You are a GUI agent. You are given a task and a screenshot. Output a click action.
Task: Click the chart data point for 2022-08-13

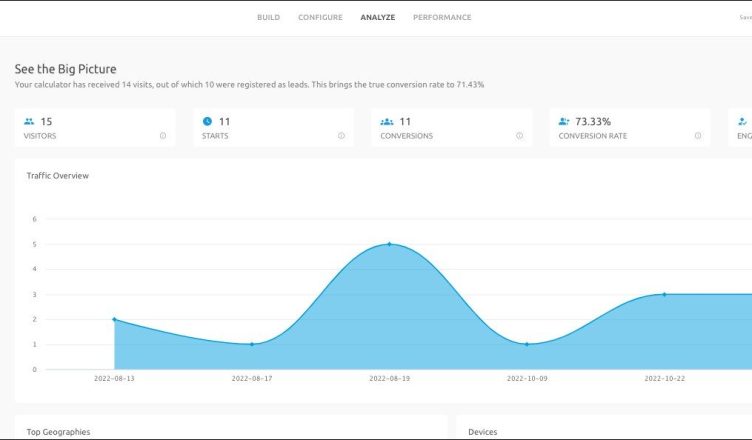coord(114,319)
